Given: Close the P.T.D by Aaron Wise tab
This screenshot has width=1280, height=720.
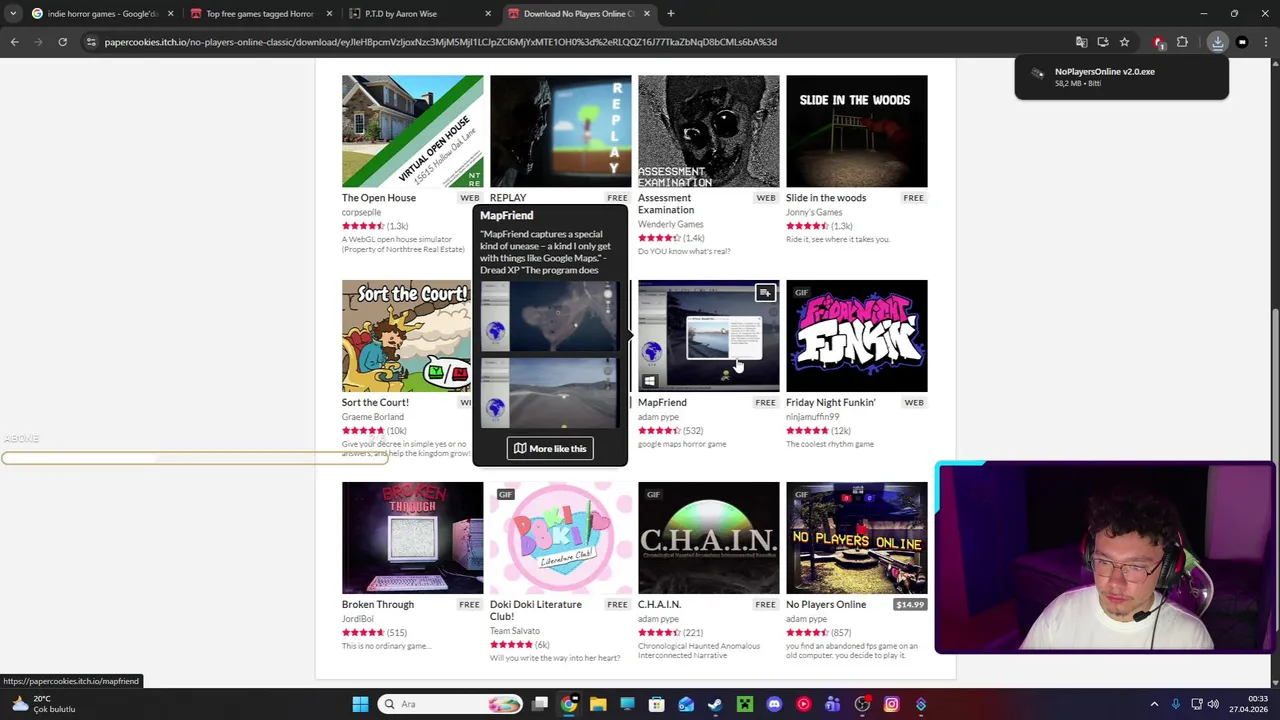Looking at the screenshot, I should 488,14.
